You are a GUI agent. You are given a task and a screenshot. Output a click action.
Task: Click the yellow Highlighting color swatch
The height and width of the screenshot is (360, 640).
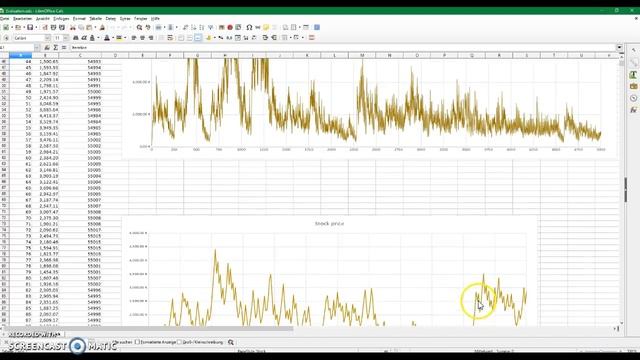click(x=119, y=38)
